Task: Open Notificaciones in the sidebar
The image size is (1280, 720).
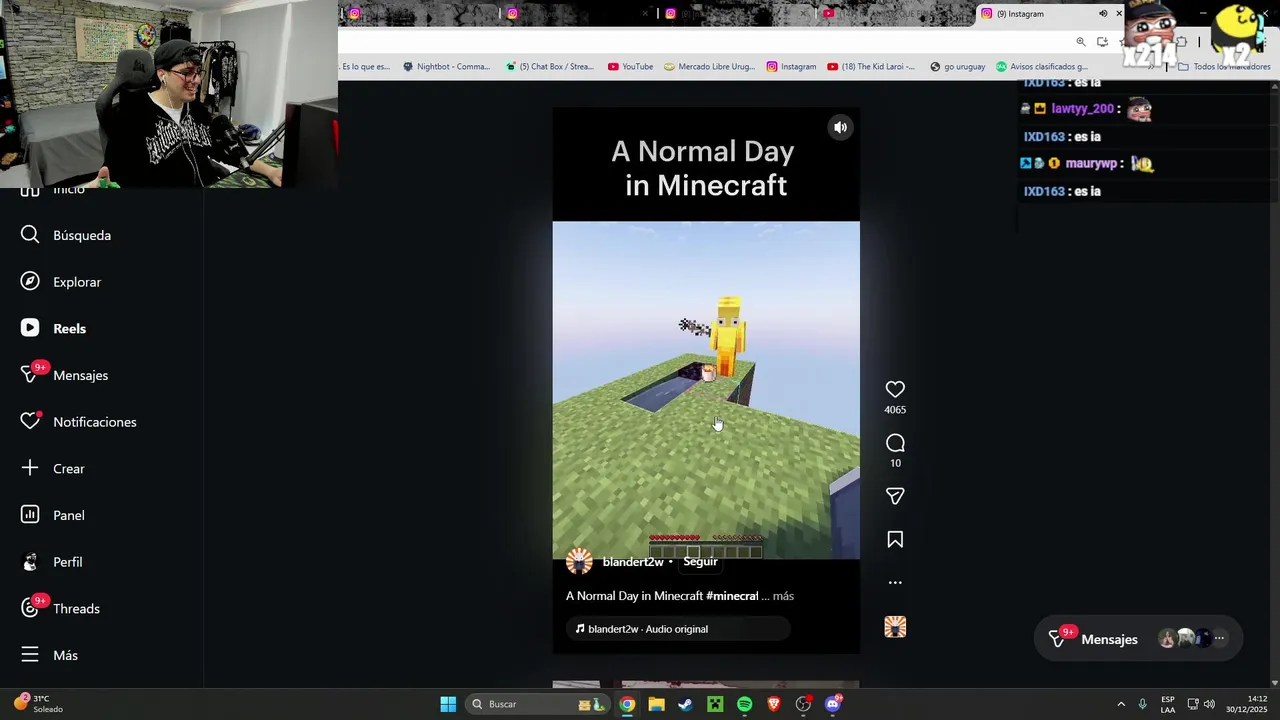Action: tap(79, 422)
